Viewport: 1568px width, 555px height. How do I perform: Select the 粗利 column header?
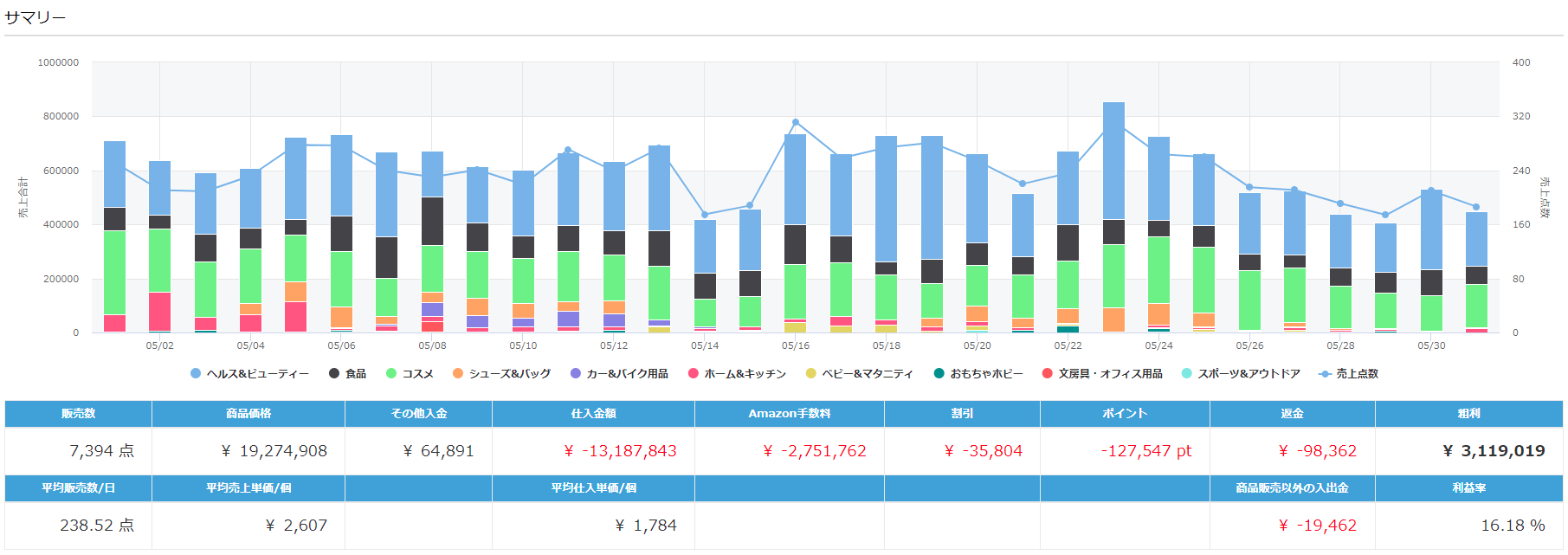[x=1468, y=414]
